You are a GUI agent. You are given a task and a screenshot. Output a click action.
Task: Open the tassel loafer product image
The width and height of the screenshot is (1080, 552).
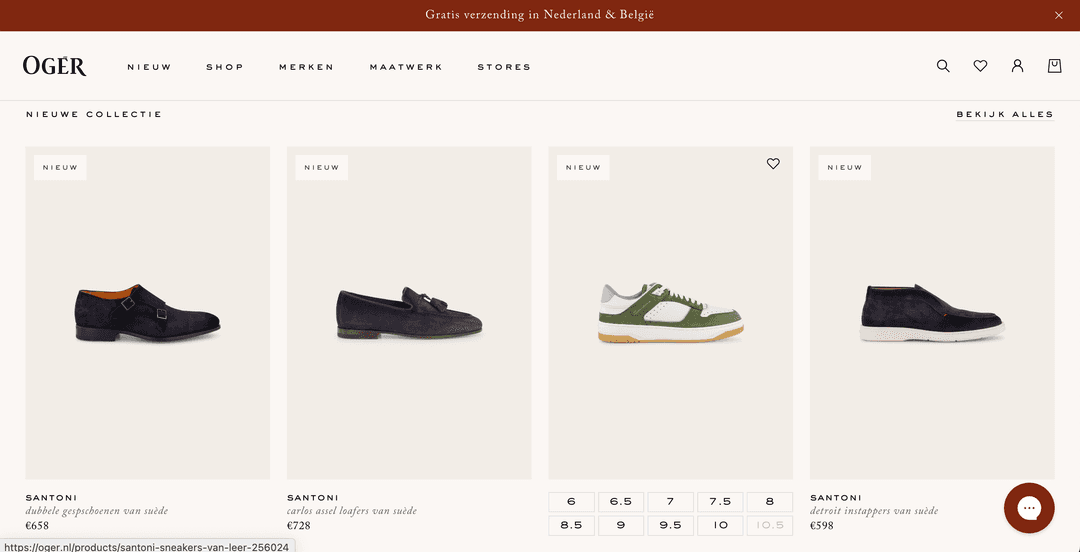click(409, 313)
